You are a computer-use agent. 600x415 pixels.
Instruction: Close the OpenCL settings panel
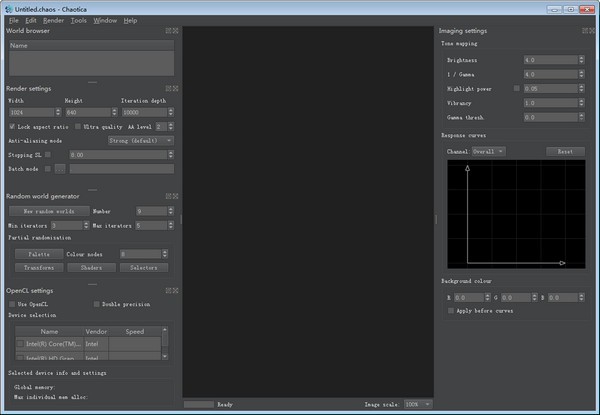click(x=173, y=290)
